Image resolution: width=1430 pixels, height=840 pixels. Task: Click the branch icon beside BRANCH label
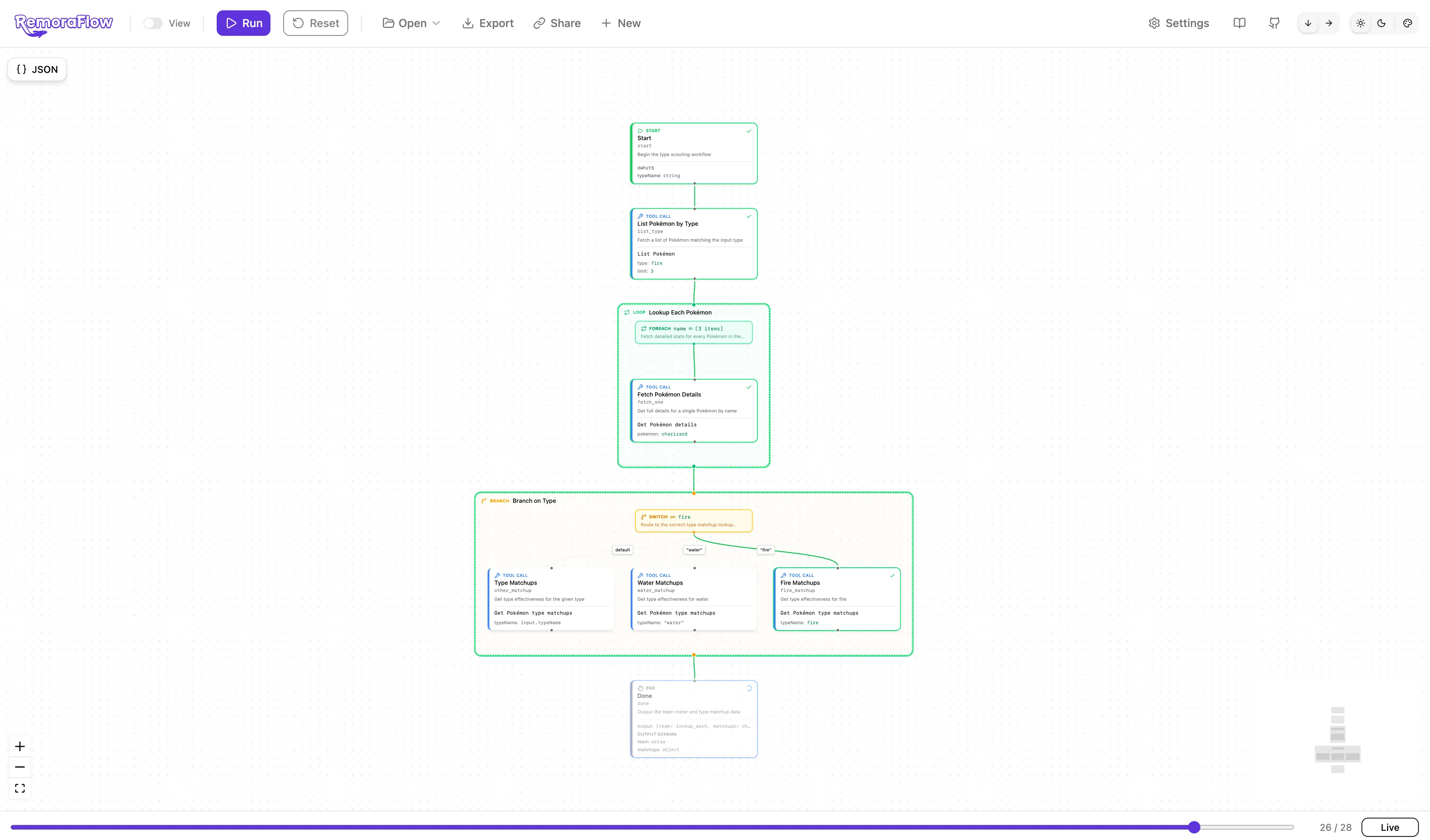click(x=484, y=501)
